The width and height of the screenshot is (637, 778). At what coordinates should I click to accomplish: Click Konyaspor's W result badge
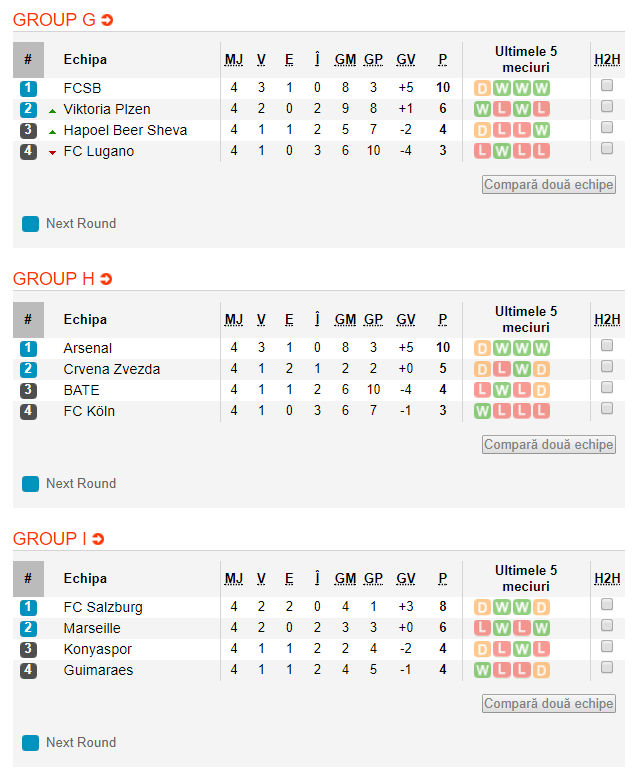click(522, 649)
